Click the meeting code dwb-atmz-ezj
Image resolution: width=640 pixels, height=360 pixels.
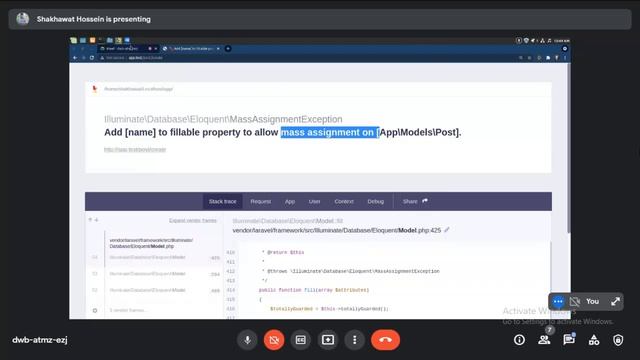point(40,340)
